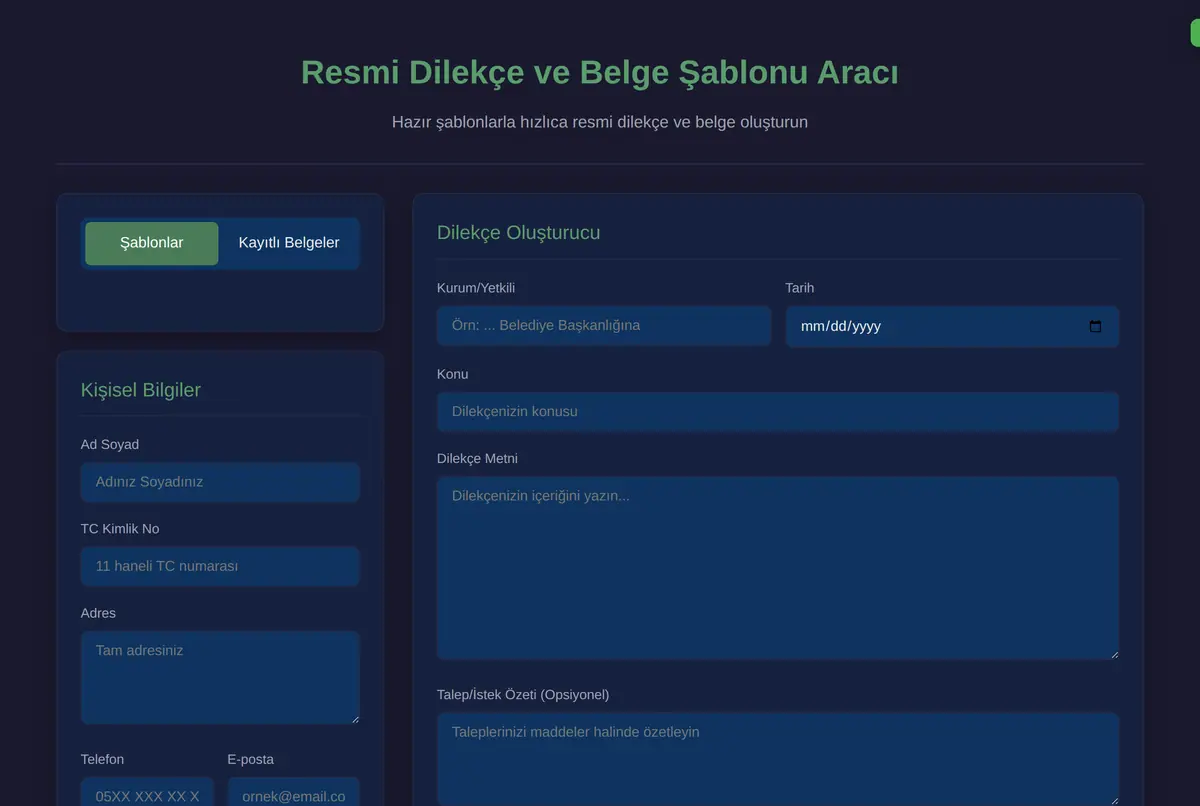Screen dimensions: 1200x806
Task: Click the Kurum/Yetkili label
Action: 476,288
